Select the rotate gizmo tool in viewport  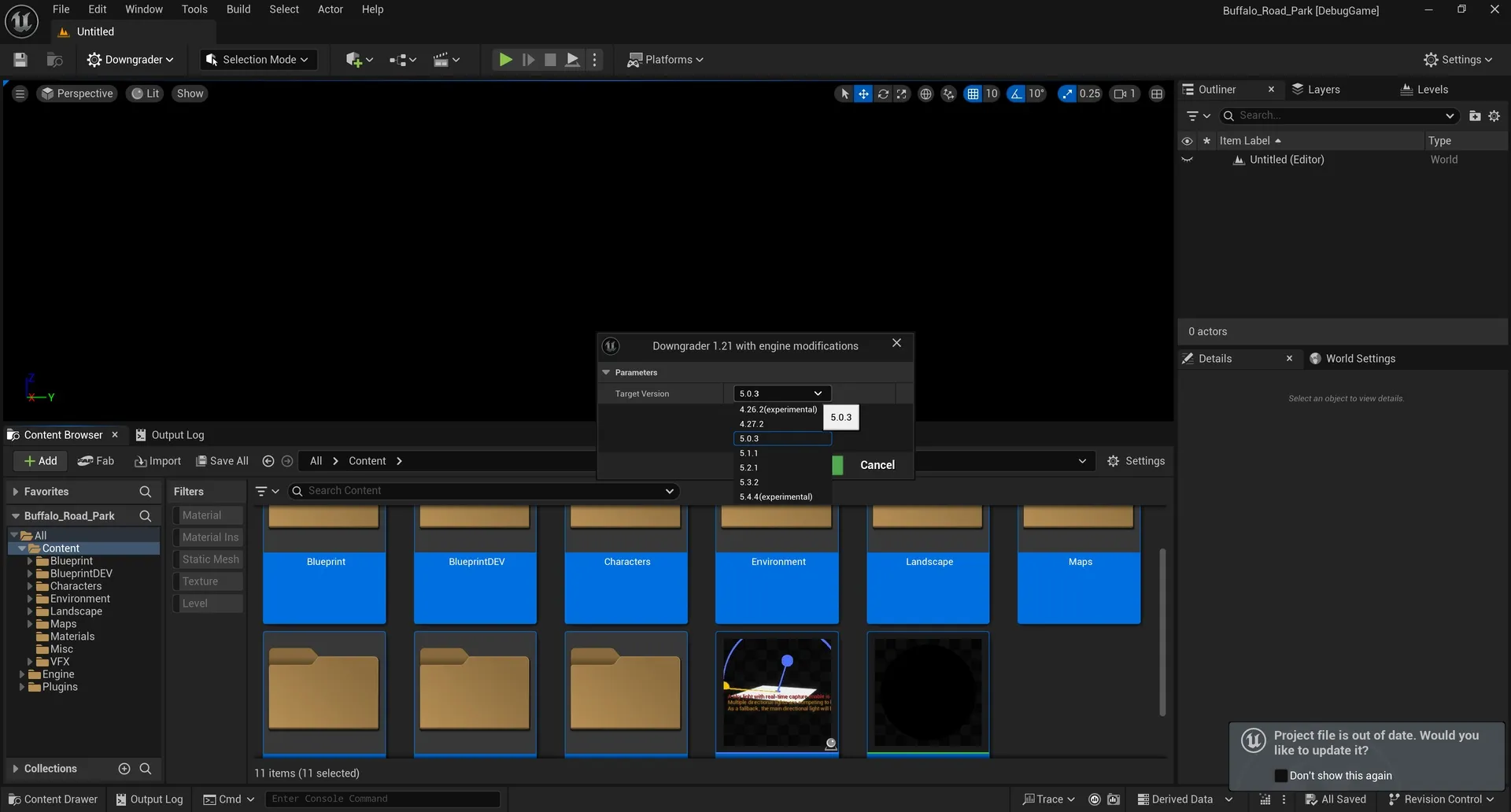pyautogui.click(x=883, y=94)
